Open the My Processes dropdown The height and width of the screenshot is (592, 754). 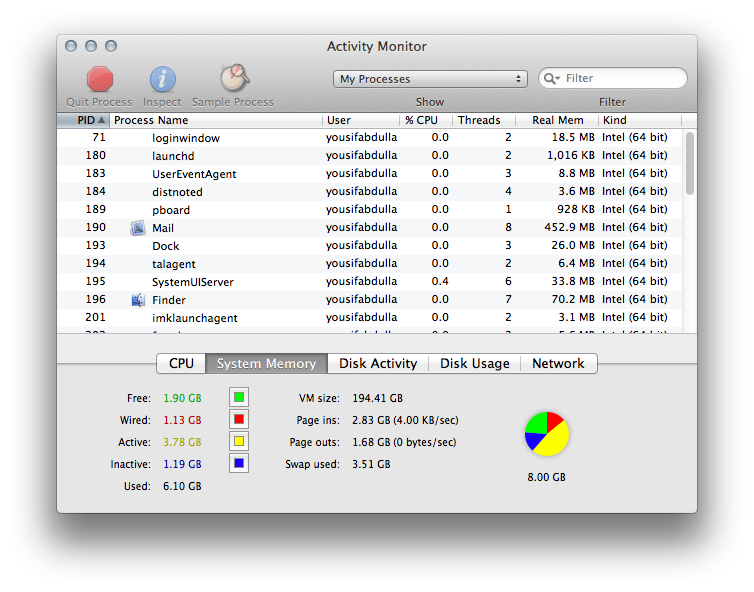[430, 79]
